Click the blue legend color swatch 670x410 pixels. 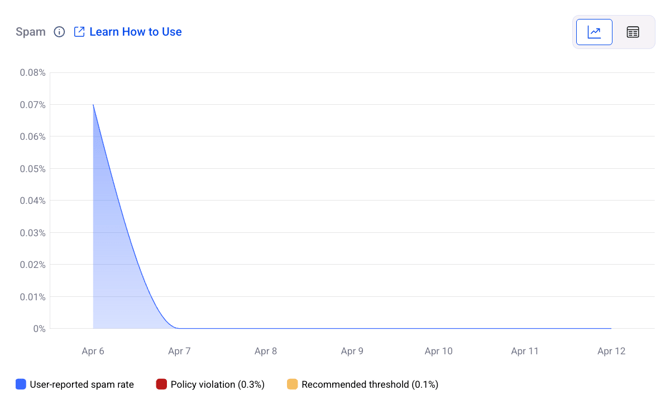21,384
